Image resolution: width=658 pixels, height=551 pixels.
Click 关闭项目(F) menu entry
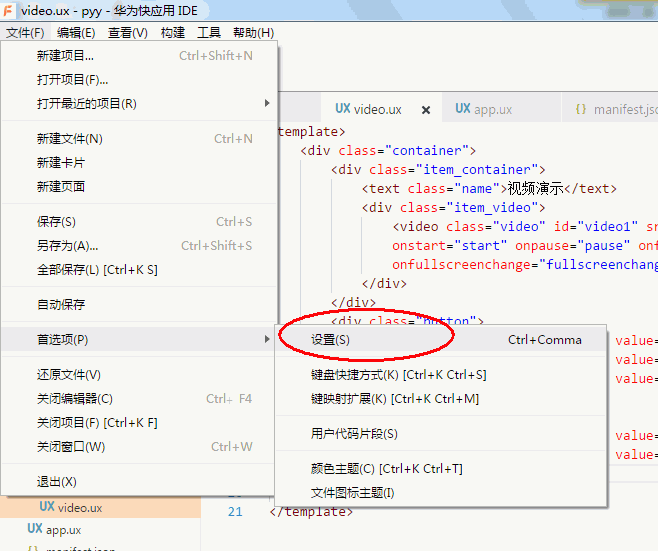point(139,423)
